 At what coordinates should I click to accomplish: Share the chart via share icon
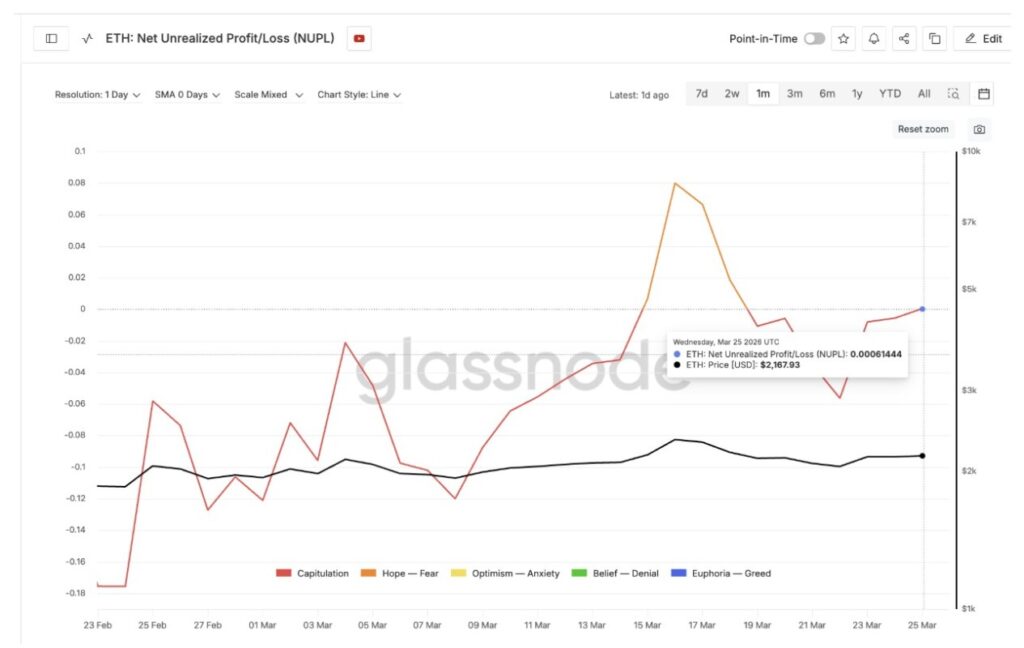pos(904,39)
